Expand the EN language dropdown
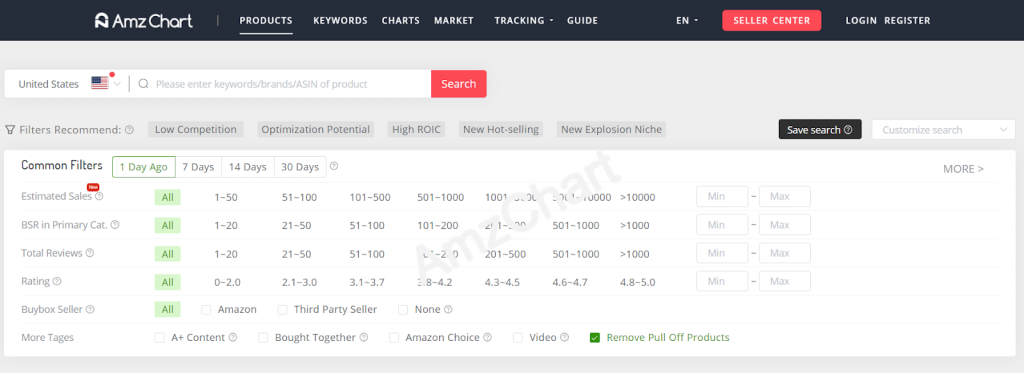1024x373 pixels. tap(687, 20)
